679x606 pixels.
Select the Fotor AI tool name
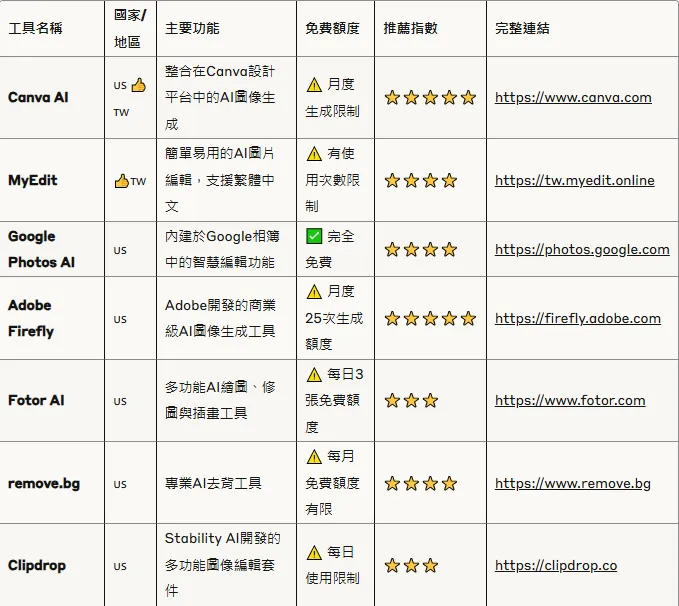[36, 400]
